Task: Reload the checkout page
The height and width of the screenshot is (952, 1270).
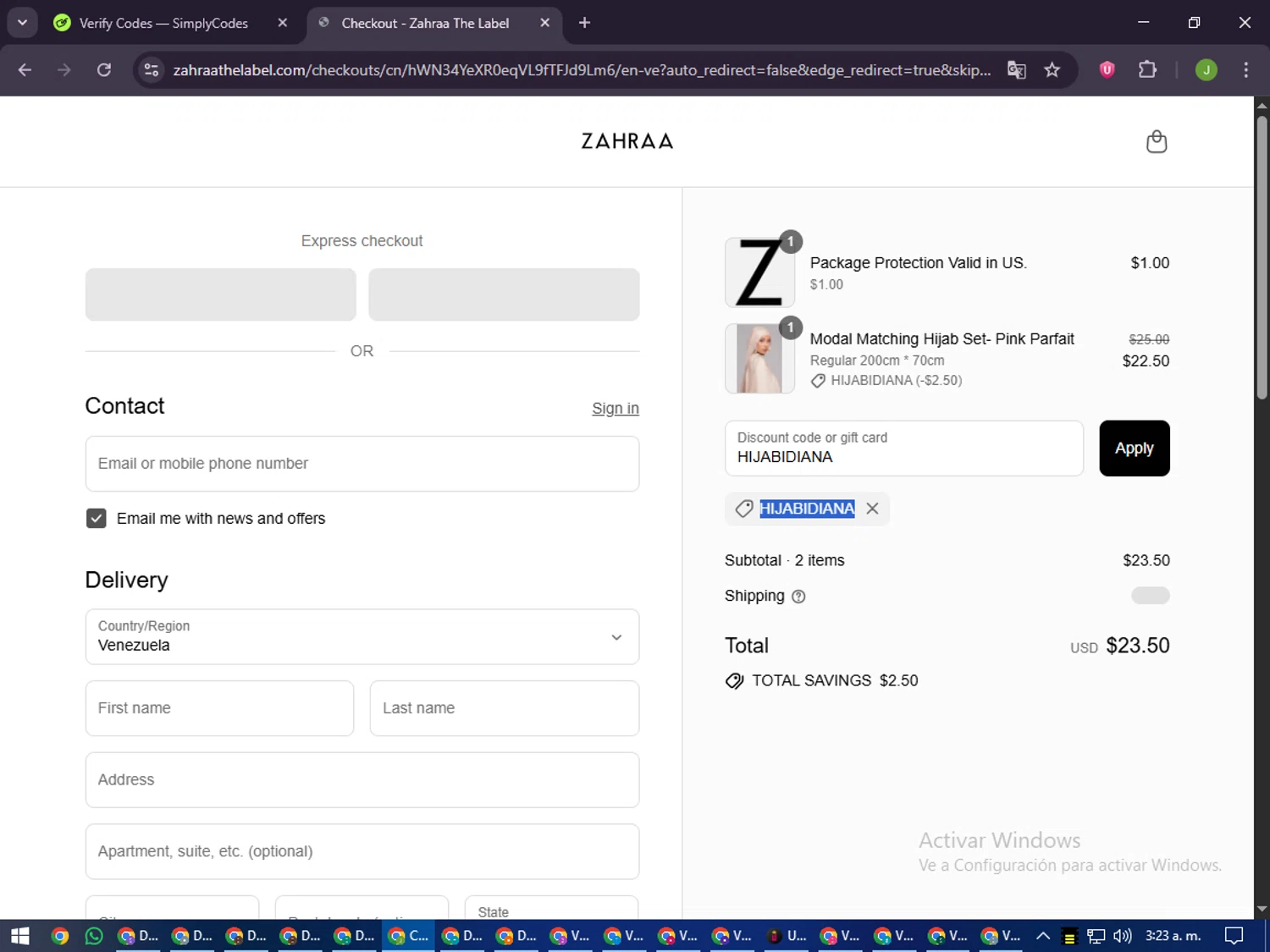Action: point(104,70)
